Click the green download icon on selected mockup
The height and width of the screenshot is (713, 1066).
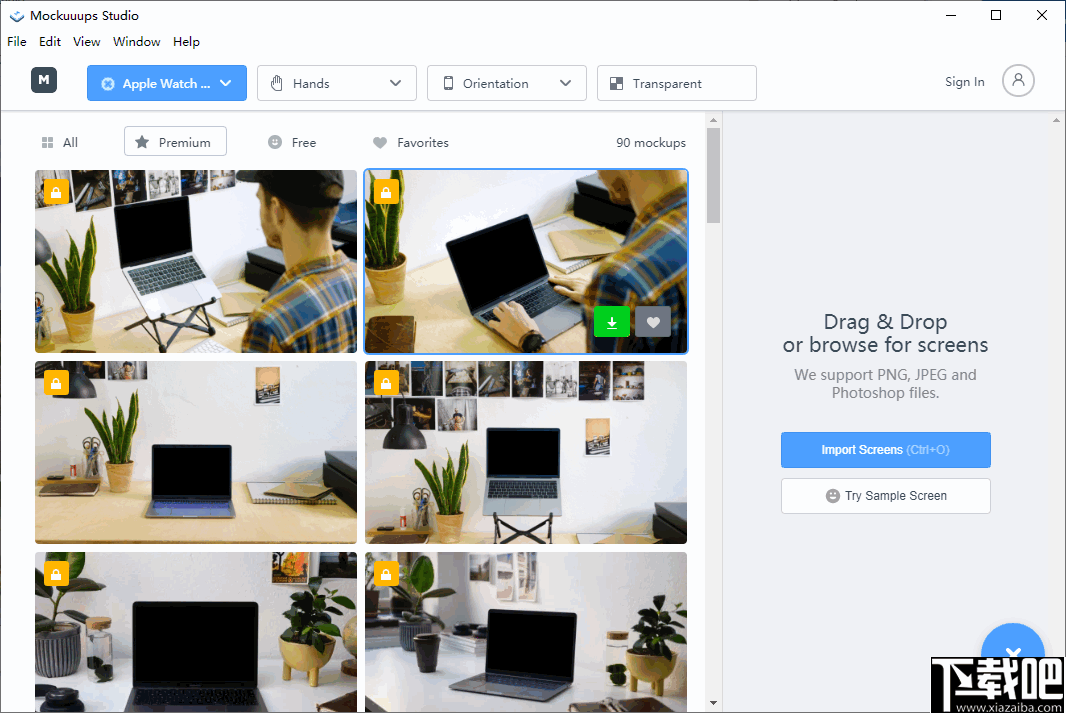611,321
